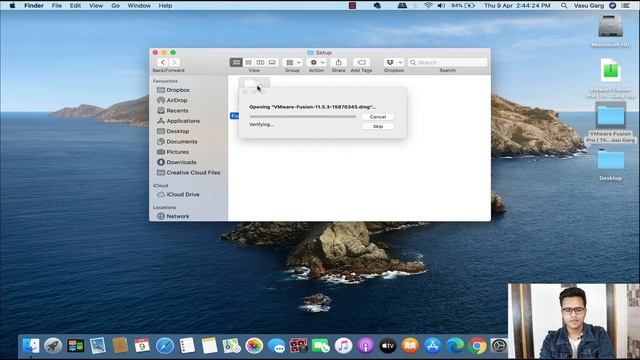Switch Finder to gallery view
Screen dimensions: 640x360
click(x=272, y=62)
